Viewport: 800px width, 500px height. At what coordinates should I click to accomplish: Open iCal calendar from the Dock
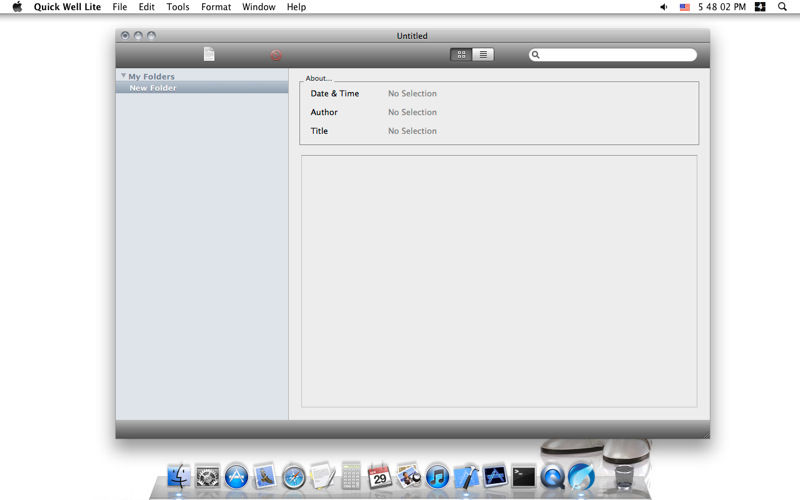tap(380, 476)
